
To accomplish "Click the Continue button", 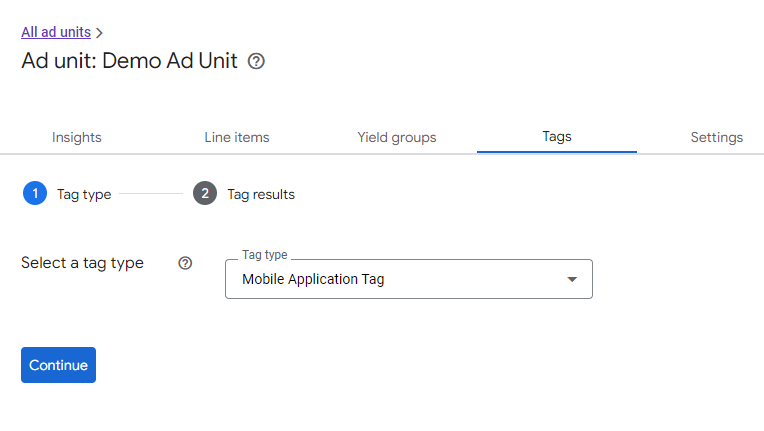I will 58,365.
